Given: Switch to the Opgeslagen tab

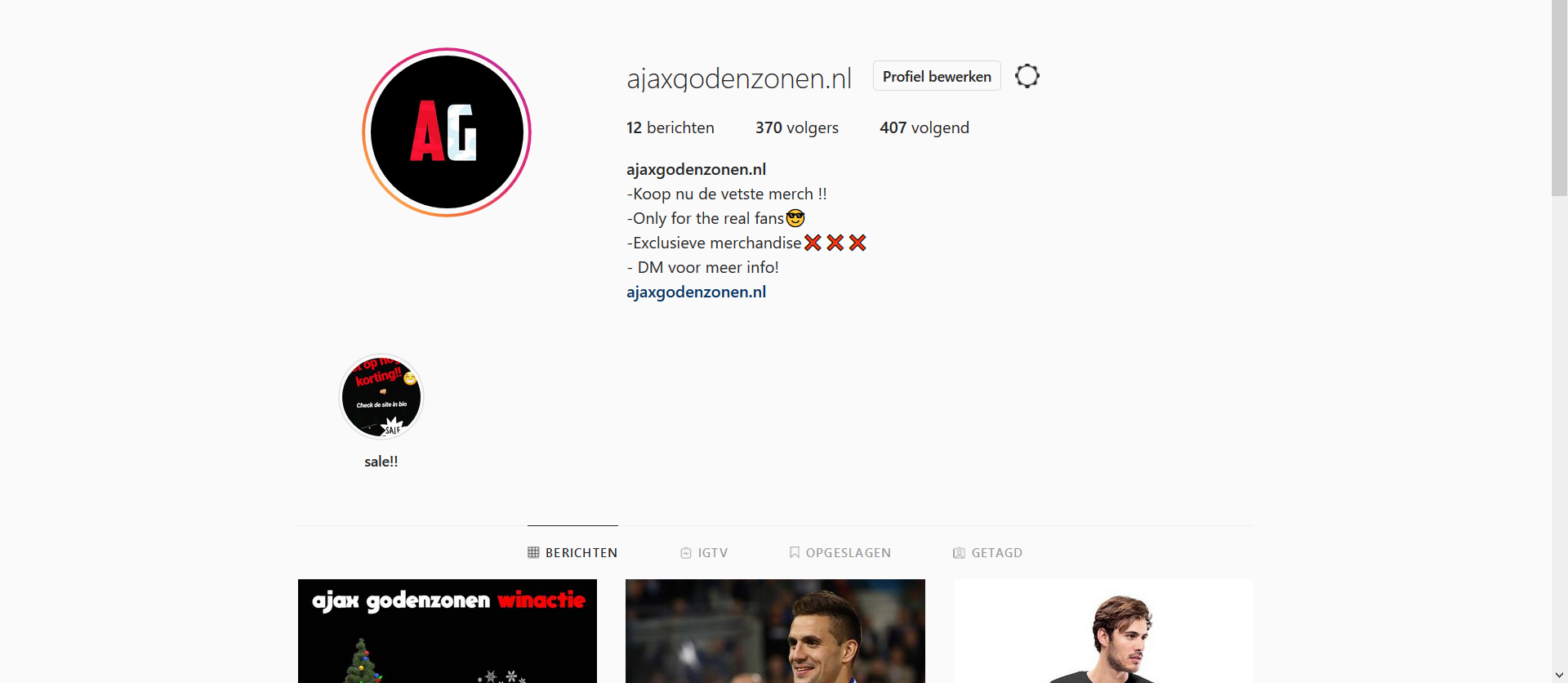Looking at the screenshot, I should [840, 553].
